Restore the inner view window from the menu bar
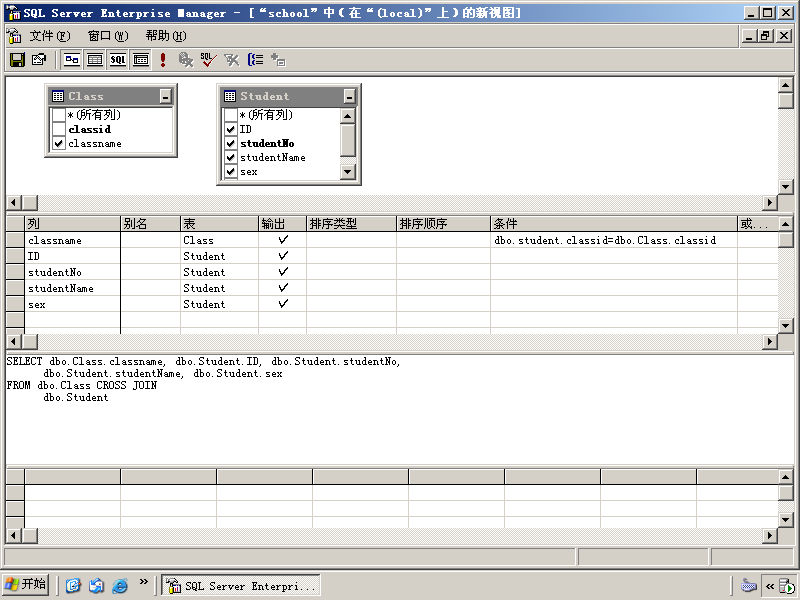The image size is (800, 600). (x=765, y=36)
